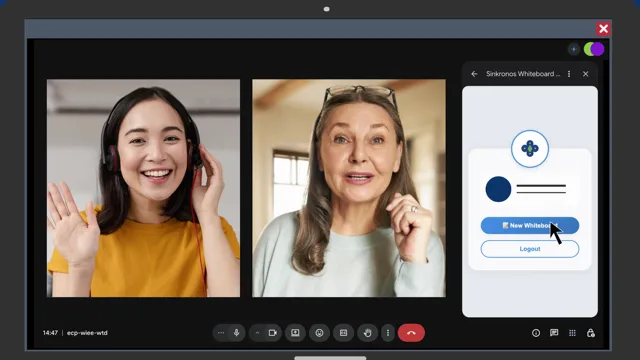Open the emoji reactions button
Screen dimensions: 640x360
tap(319, 333)
